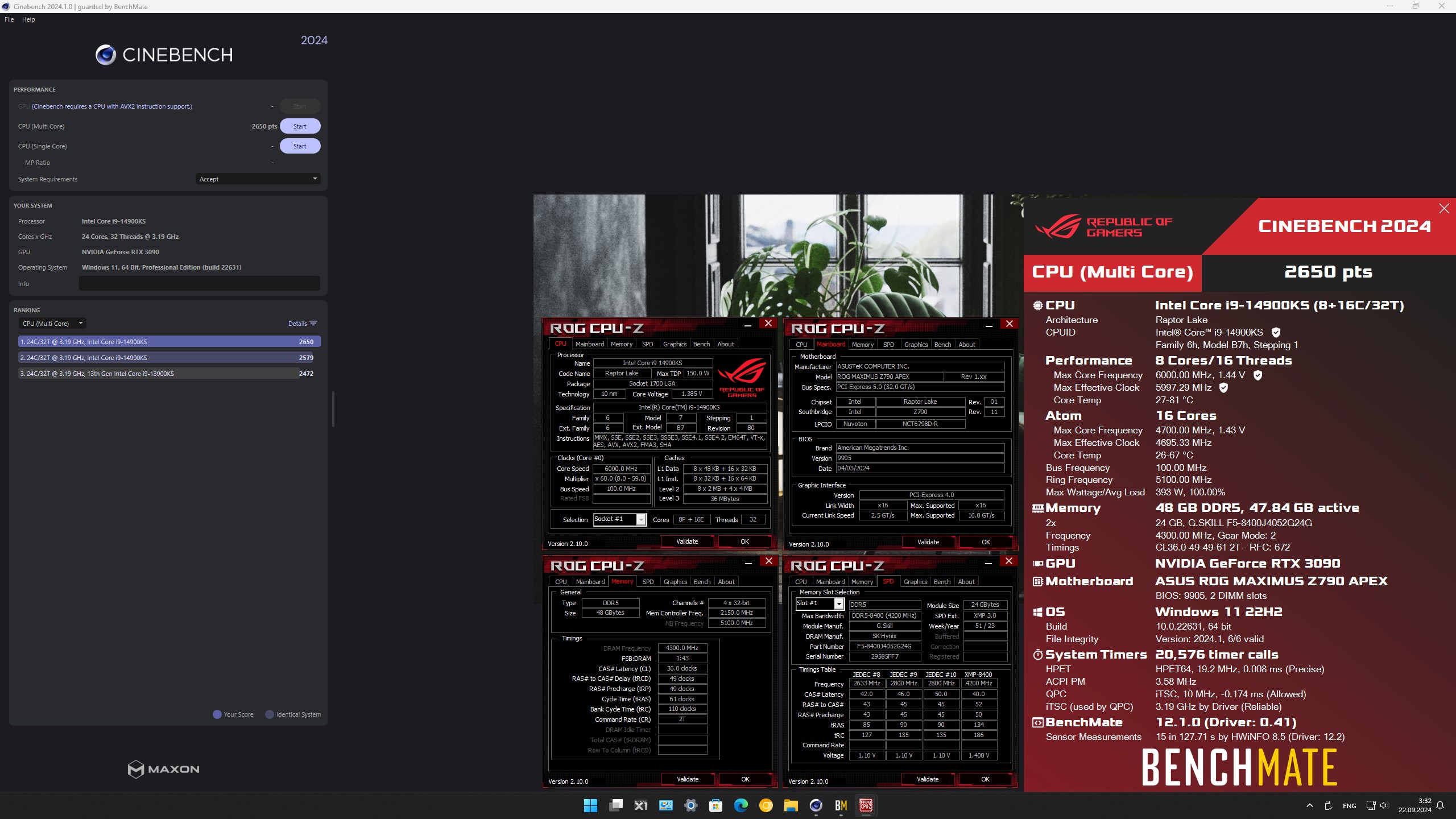This screenshot has width=1456, height=819.
Task: Open the yellow circular browser taskbar icon
Action: tap(766, 805)
